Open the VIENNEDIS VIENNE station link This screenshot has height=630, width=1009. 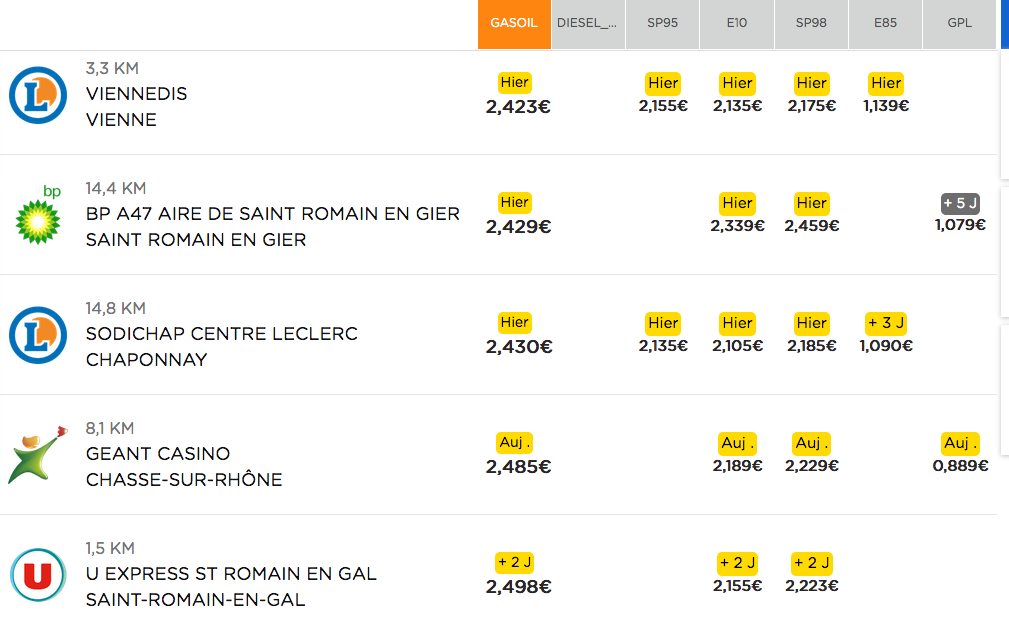(x=136, y=107)
